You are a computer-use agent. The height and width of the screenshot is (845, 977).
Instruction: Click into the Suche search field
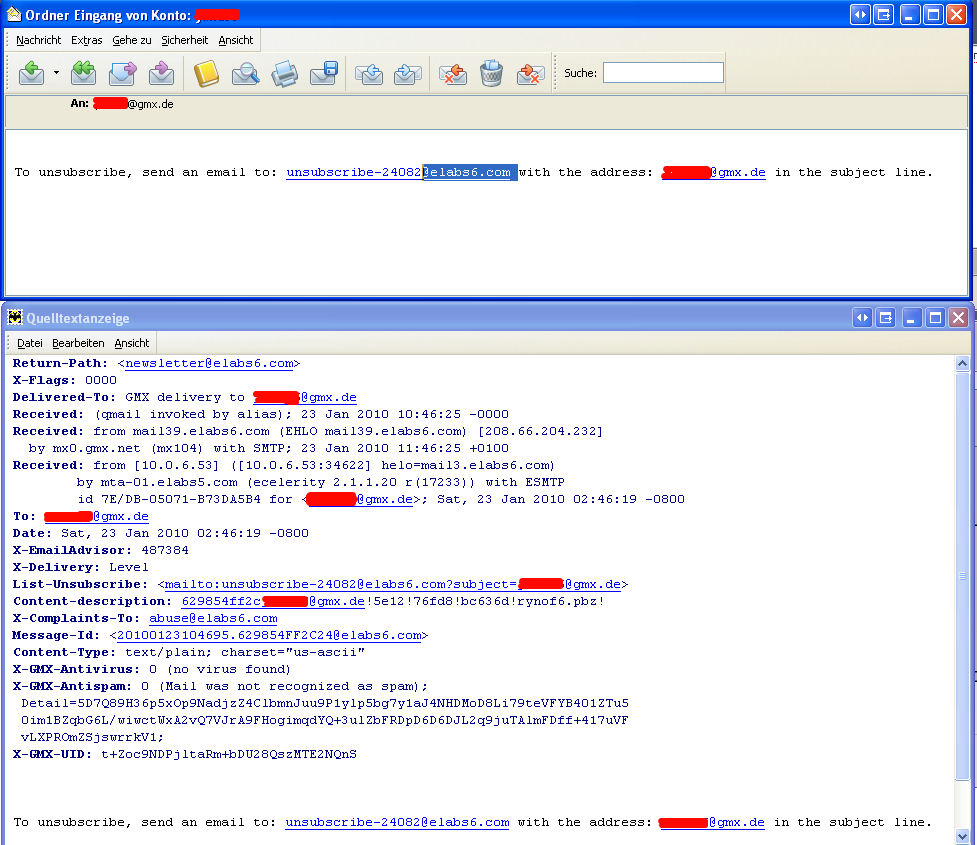click(662, 73)
